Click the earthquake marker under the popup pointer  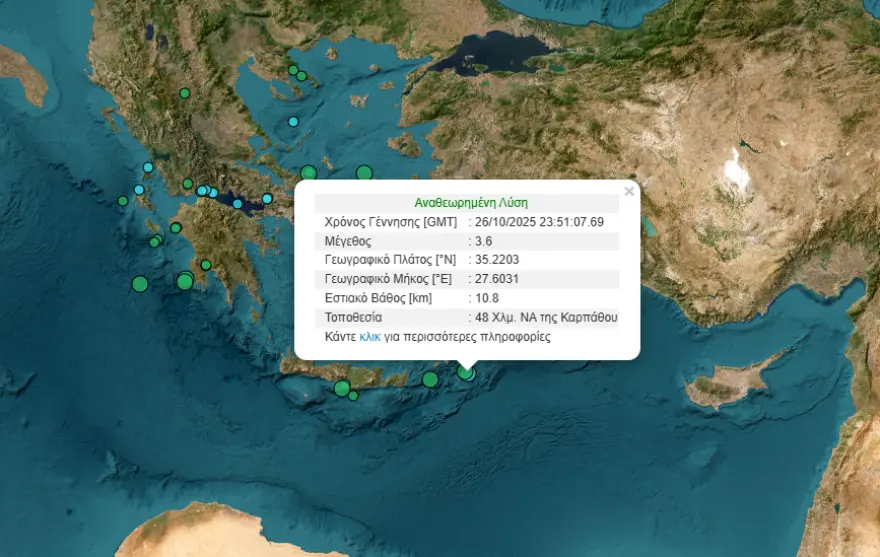(466, 372)
